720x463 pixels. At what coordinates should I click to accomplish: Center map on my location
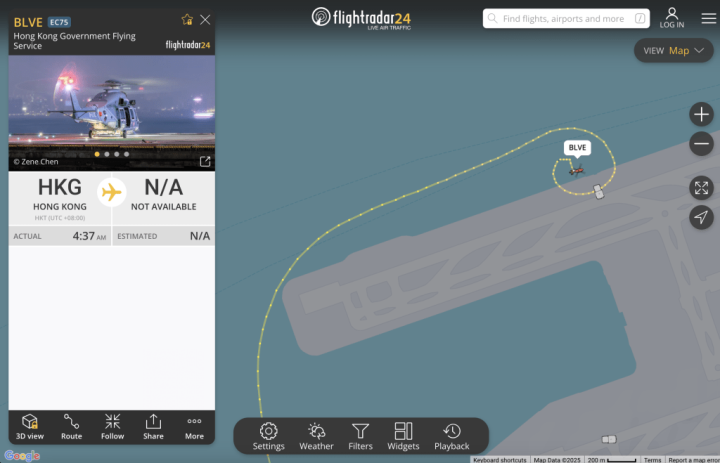701,217
